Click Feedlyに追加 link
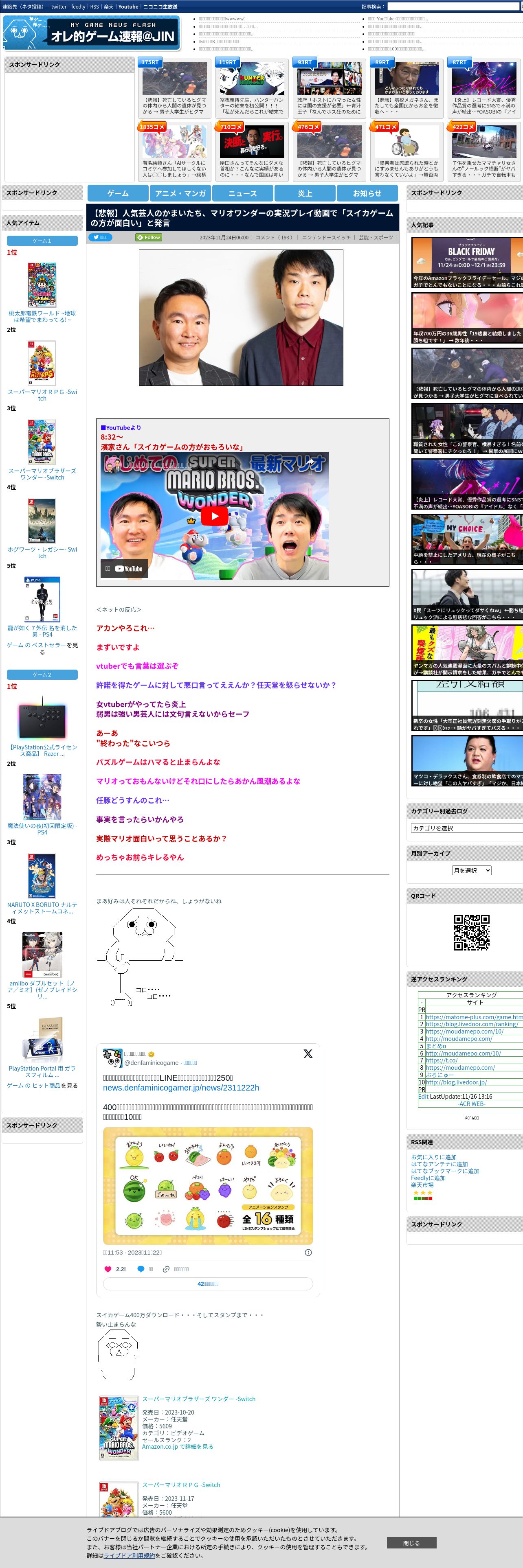This screenshot has width=523, height=1568. (428, 1178)
